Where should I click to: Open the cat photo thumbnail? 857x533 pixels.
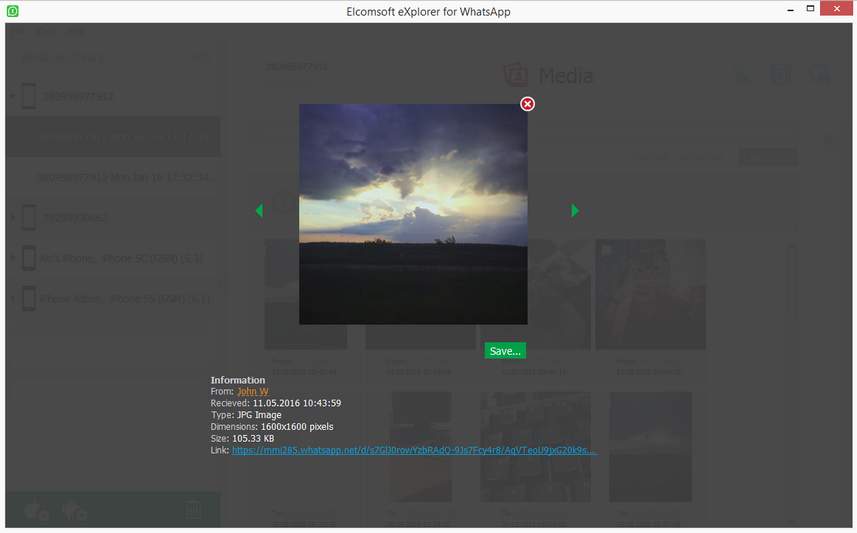(650, 294)
